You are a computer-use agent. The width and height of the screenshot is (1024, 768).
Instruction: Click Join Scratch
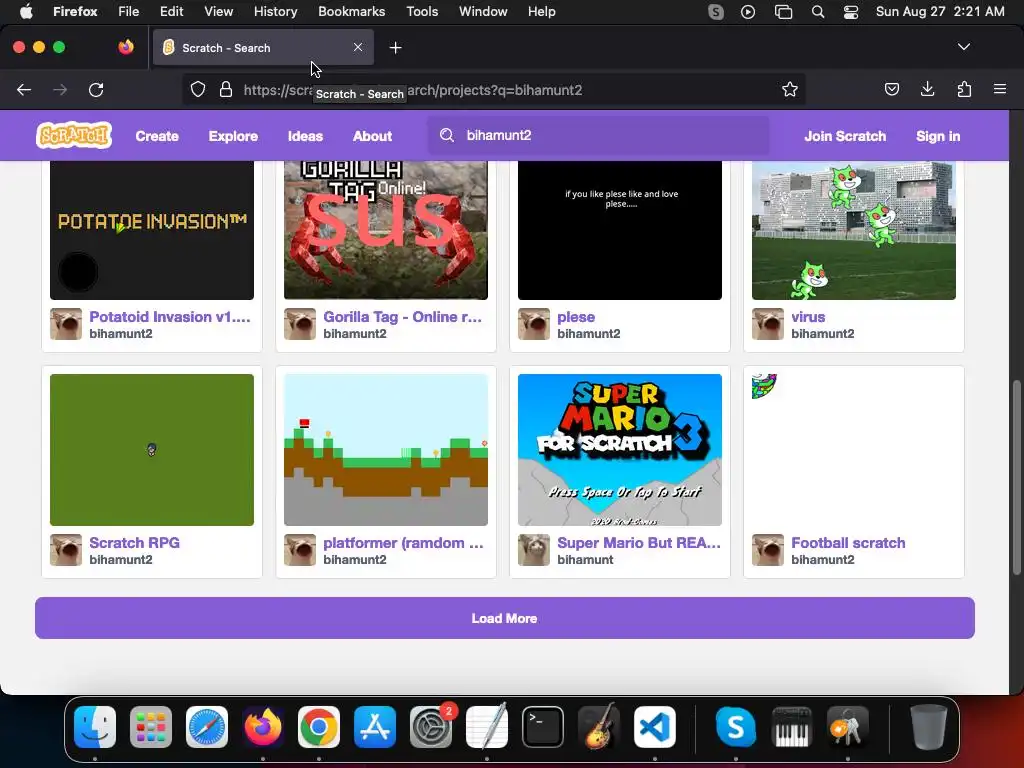coord(845,136)
